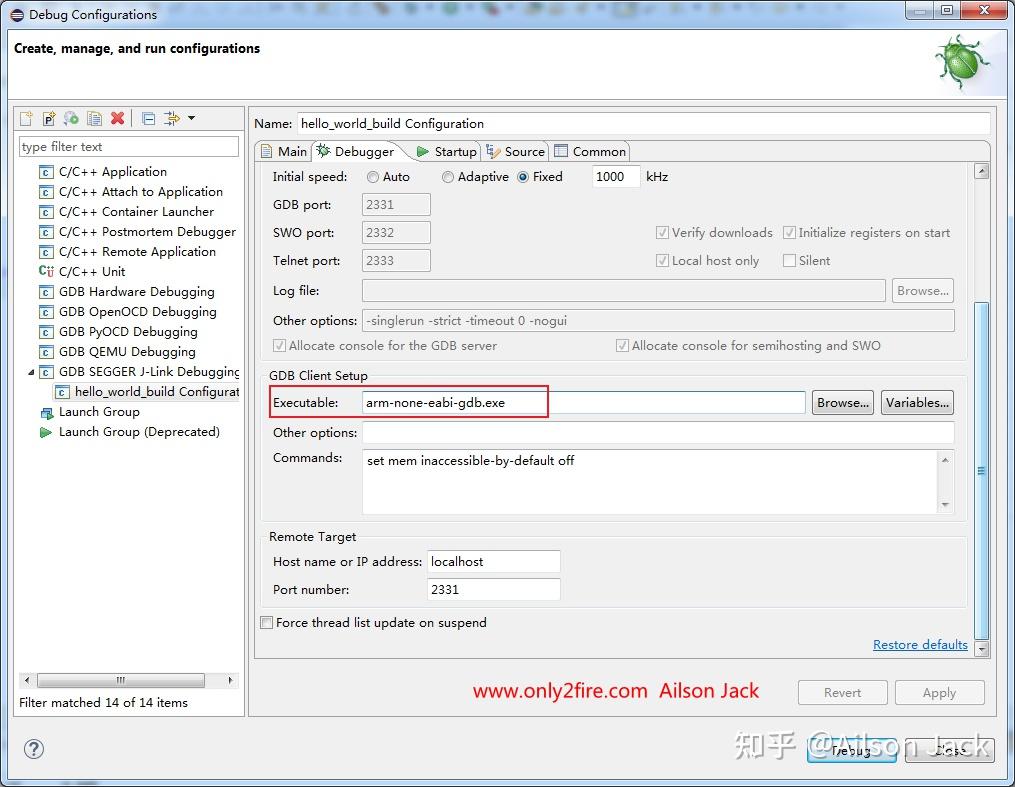Open the Common tab
The image size is (1015, 787).
click(590, 151)
